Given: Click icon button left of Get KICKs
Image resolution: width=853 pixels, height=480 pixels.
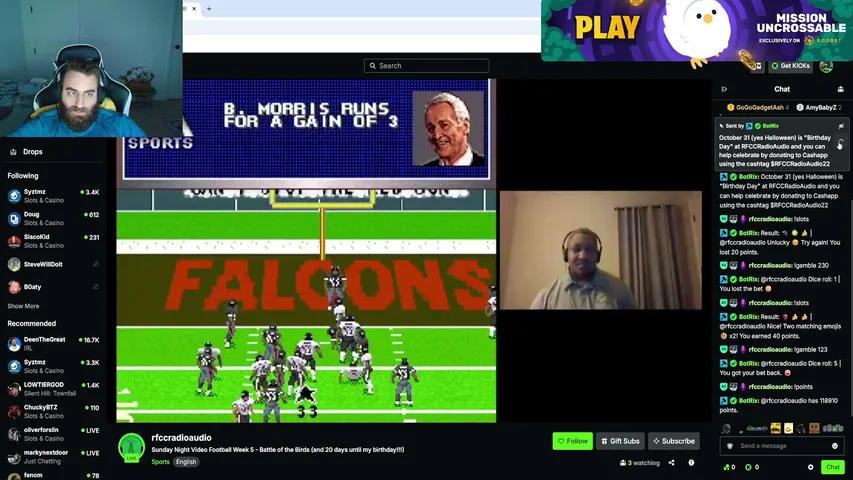Looking at the screenshot, I should 758,66.
